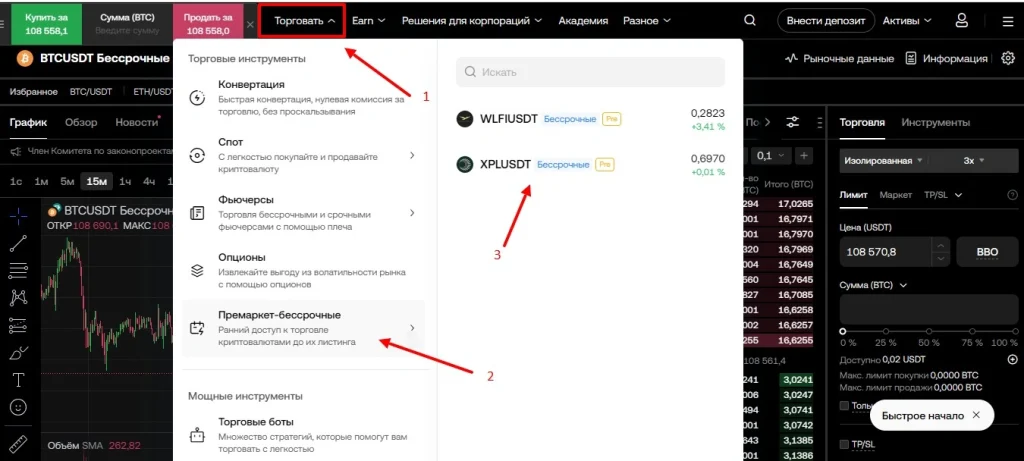Click Торговые боты robot icon
Screen dimensions: 1024x461
[197, 435]
